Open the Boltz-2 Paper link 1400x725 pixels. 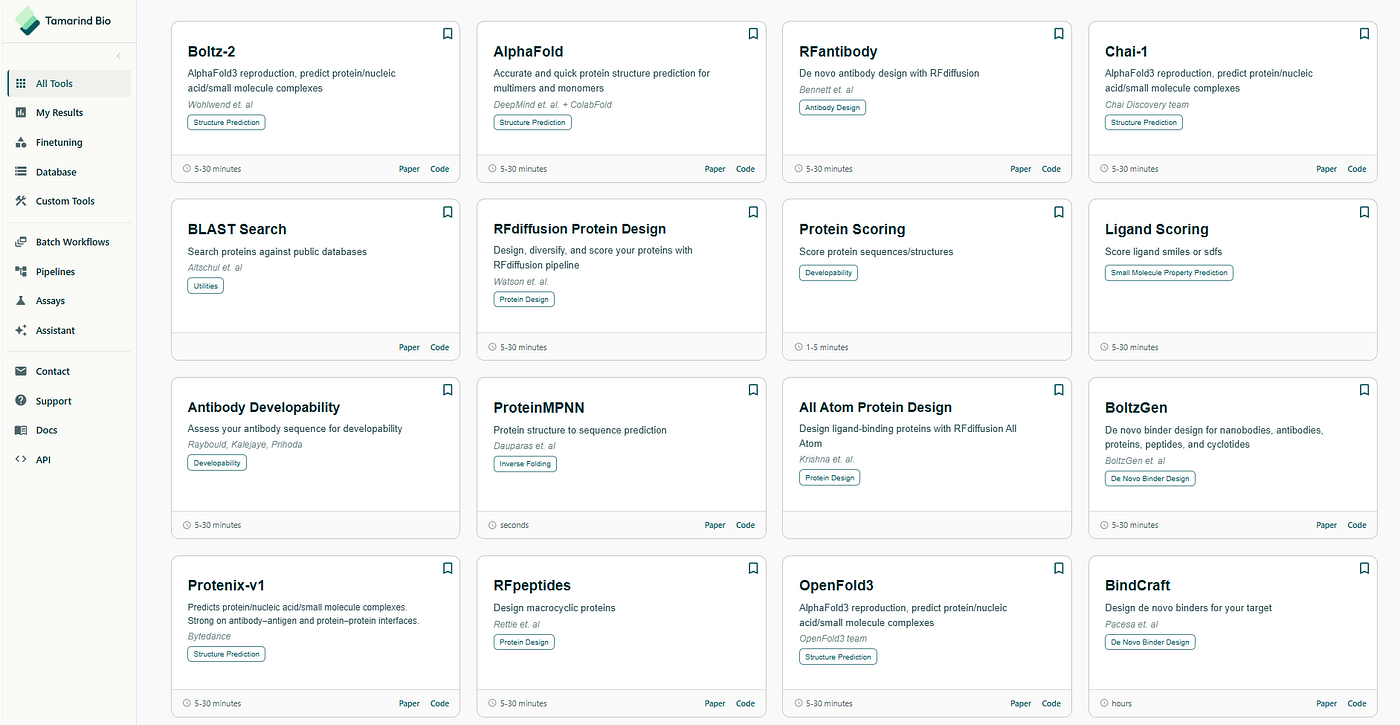[x=409, y=169]
